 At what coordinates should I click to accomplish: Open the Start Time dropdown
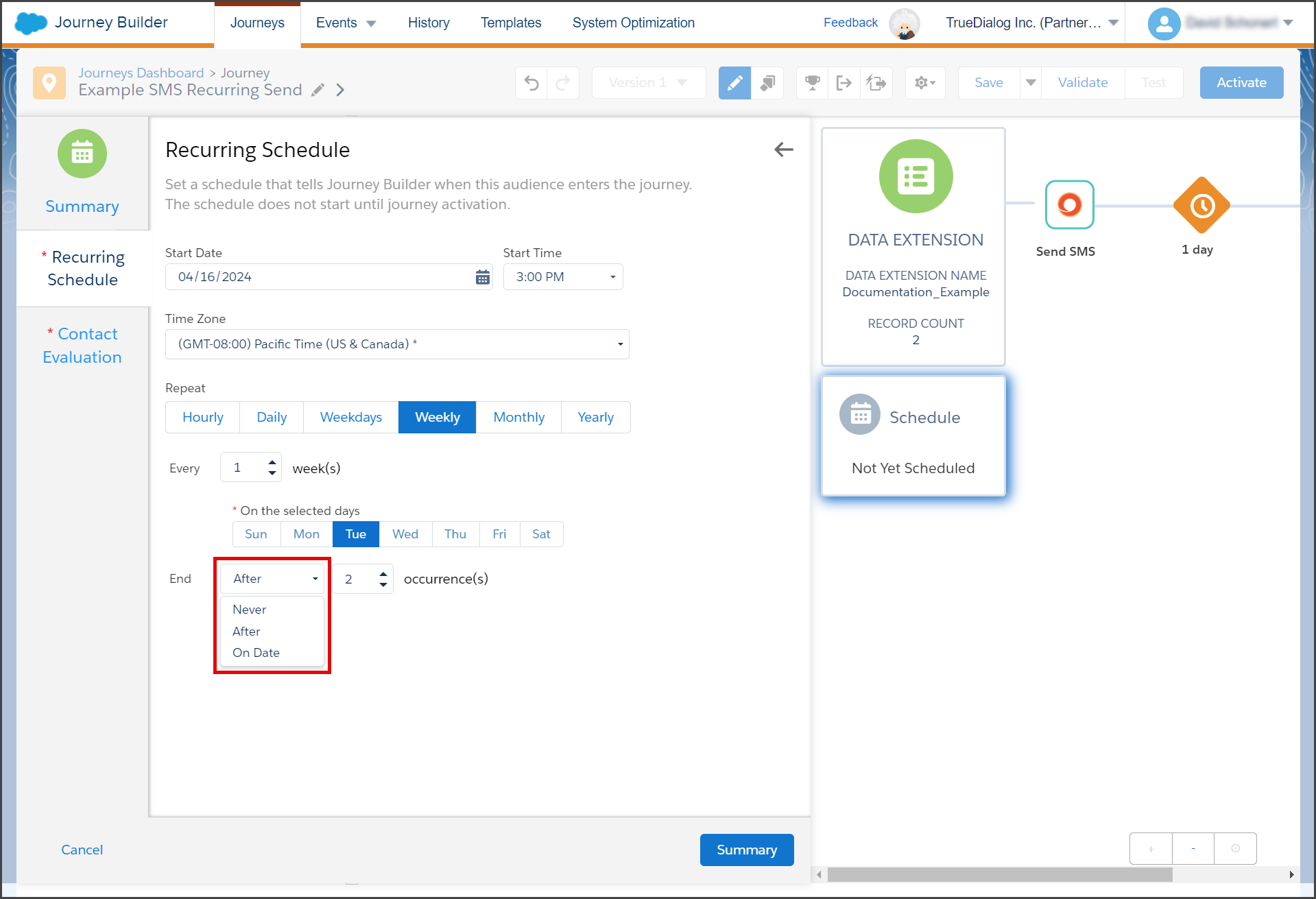(563, 277)
